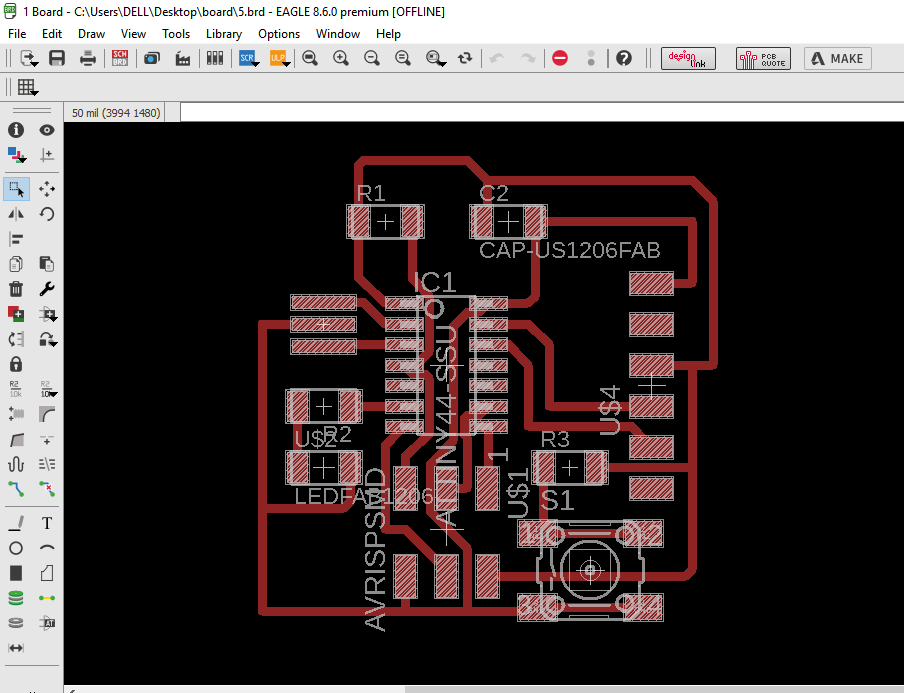Select the Text tool
Viewport: 904px width, 693px height.
pos(47,523)
